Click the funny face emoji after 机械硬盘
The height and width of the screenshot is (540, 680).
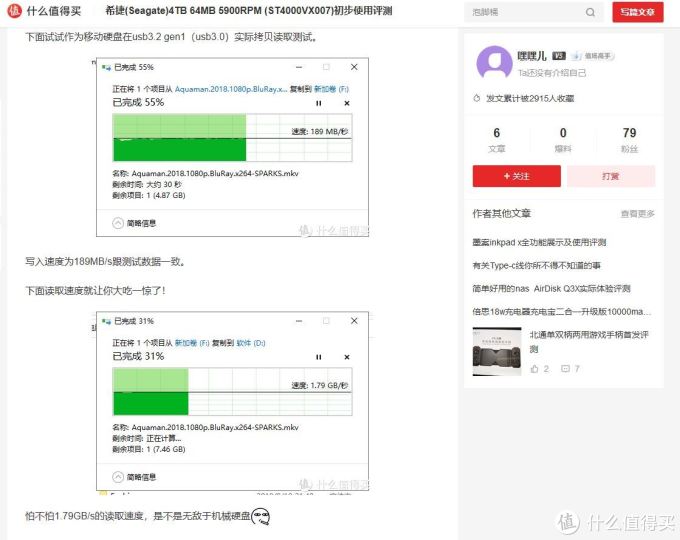click(261, 516)
